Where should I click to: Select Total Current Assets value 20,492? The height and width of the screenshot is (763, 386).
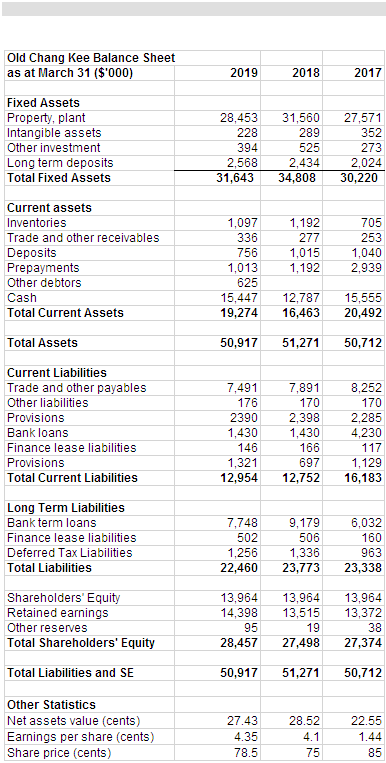point(364,312)
